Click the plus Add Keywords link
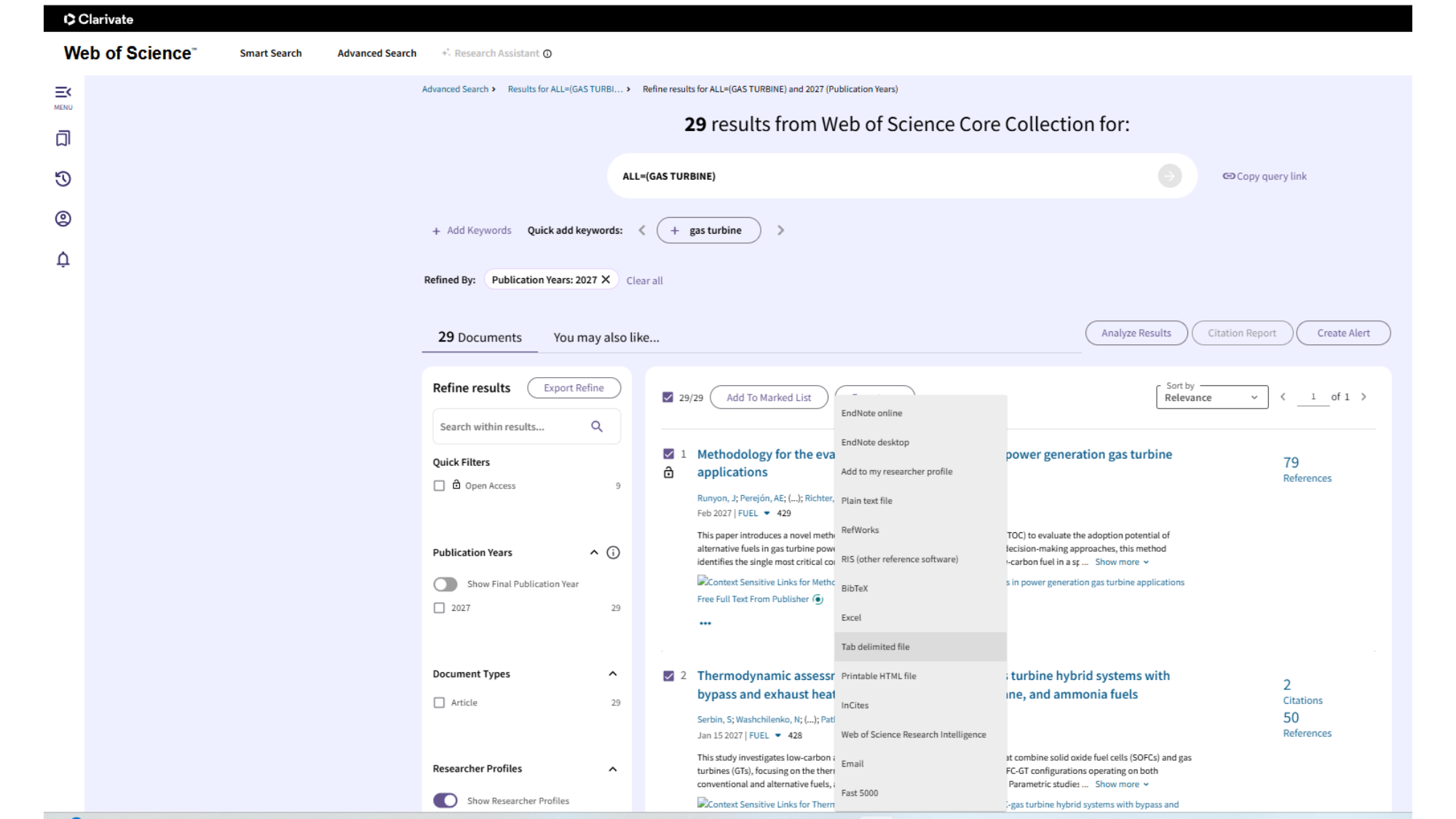 (472, 230)
